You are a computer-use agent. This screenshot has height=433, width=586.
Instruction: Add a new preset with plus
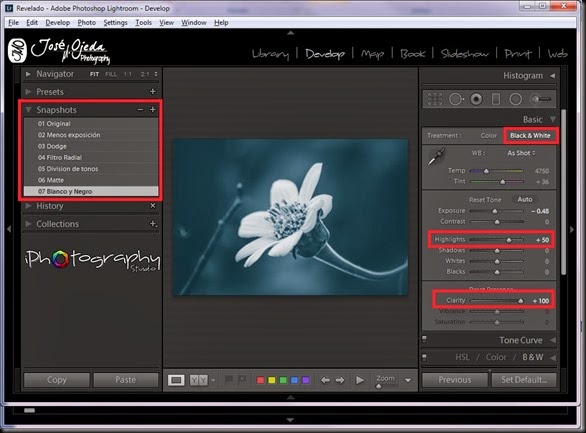[152, 92]
